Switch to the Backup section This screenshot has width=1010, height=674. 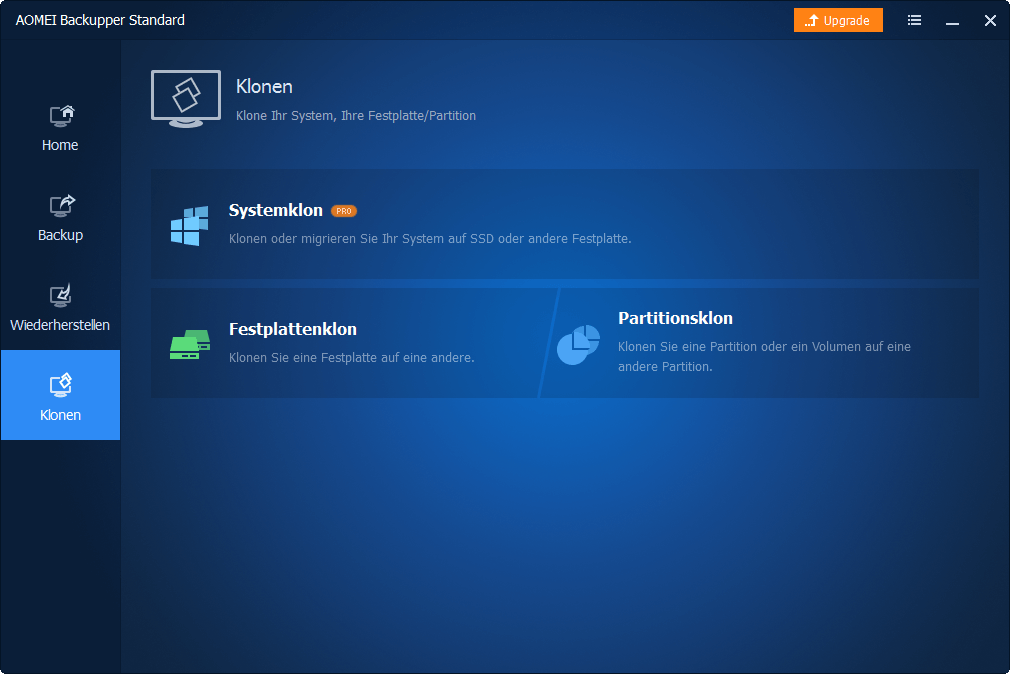pyautogui.click(x=60, y=219)
